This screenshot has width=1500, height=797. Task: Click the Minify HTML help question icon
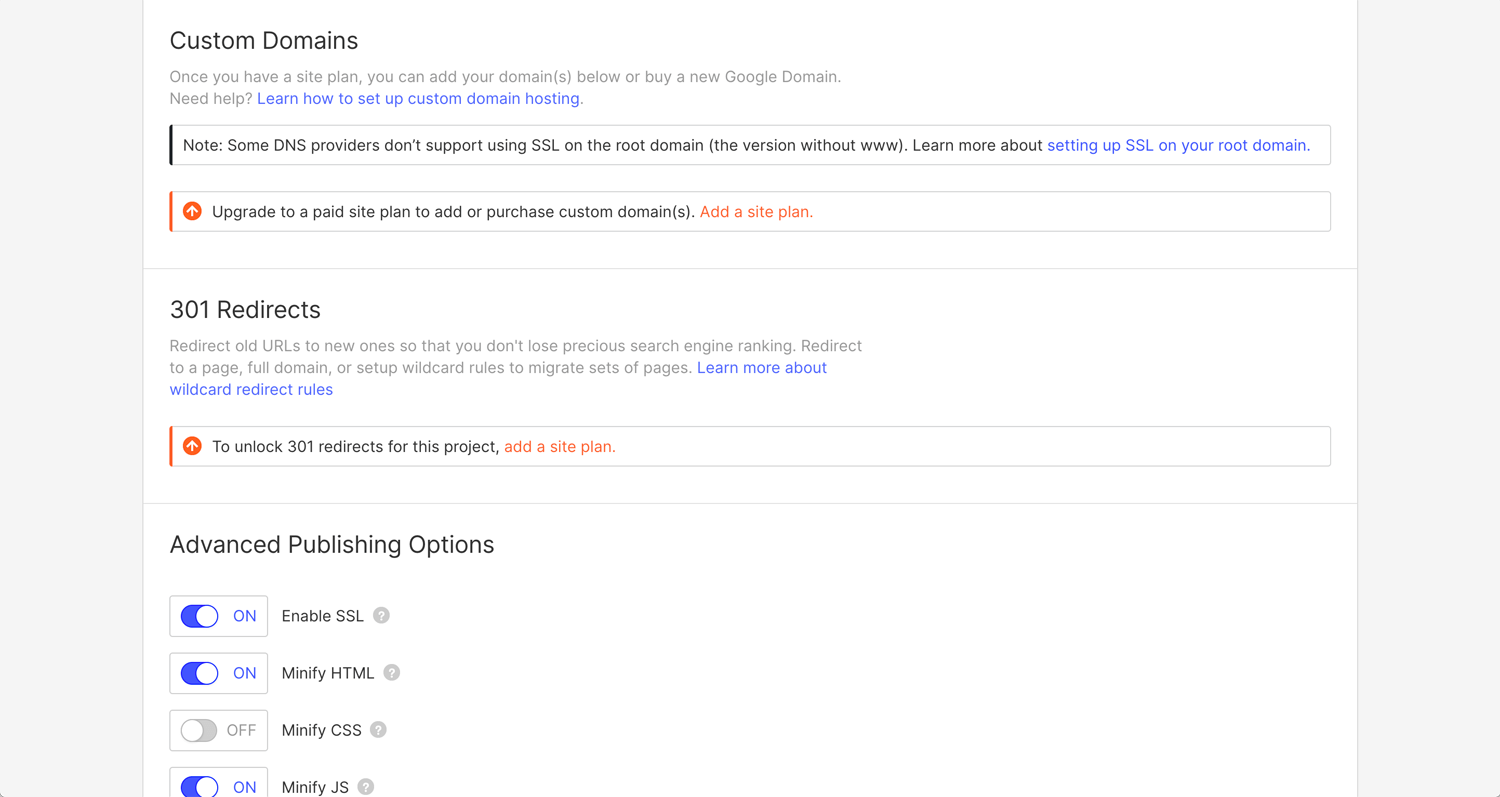point(392,673)
